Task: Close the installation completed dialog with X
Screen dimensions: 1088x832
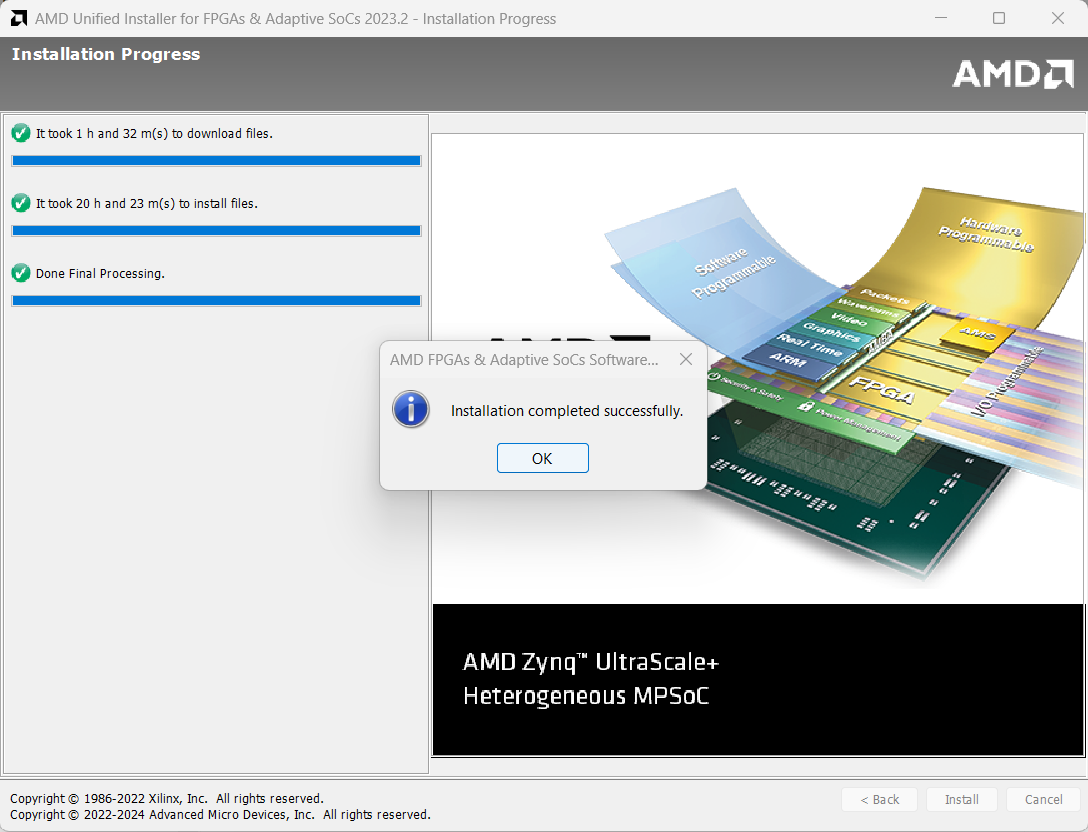Action: pos(685,360)
